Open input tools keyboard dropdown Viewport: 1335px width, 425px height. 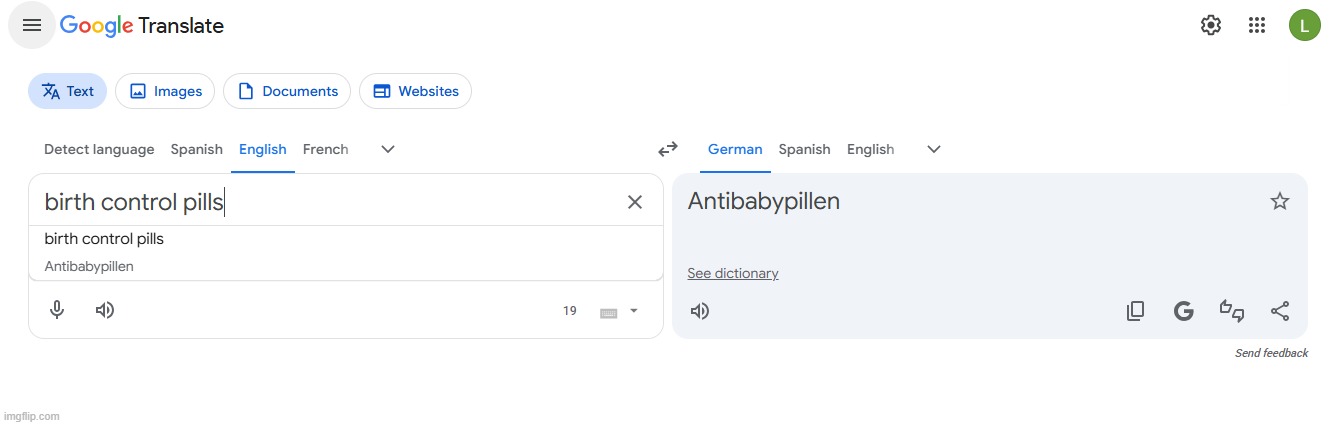(x=619, y=311)
